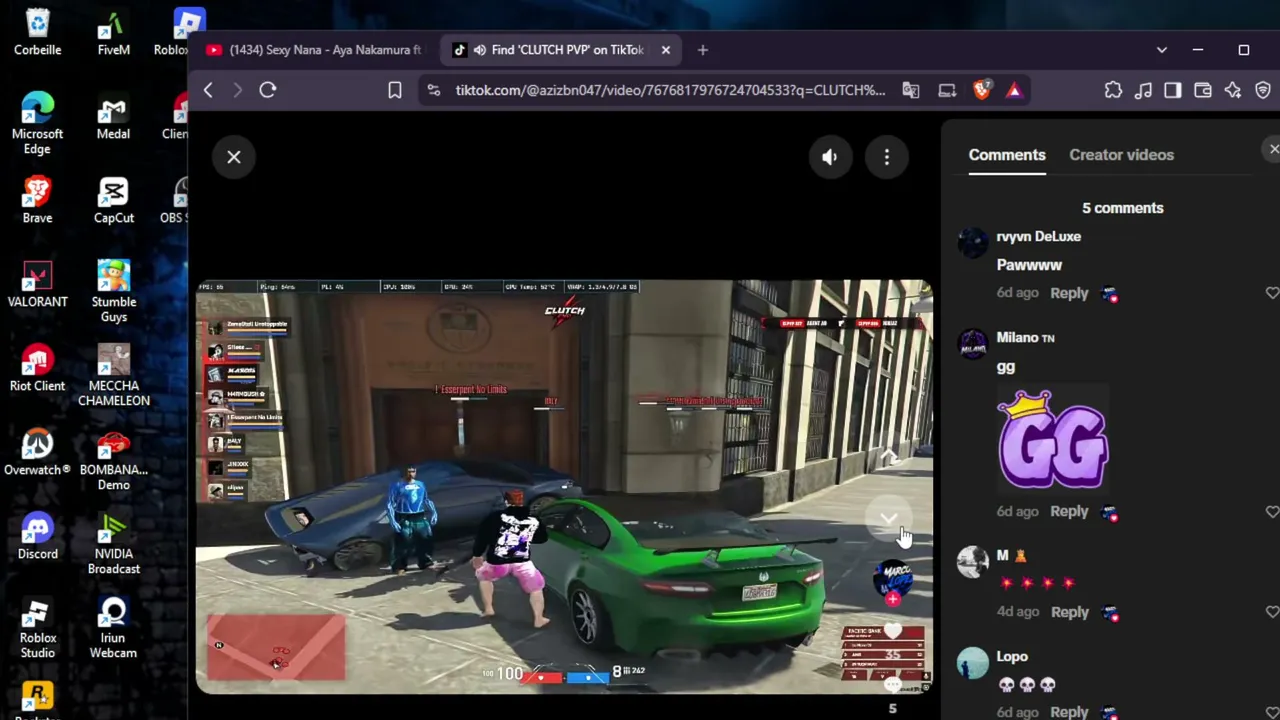Close the TikTok video viewer
1280x720 pixels.
234,157
